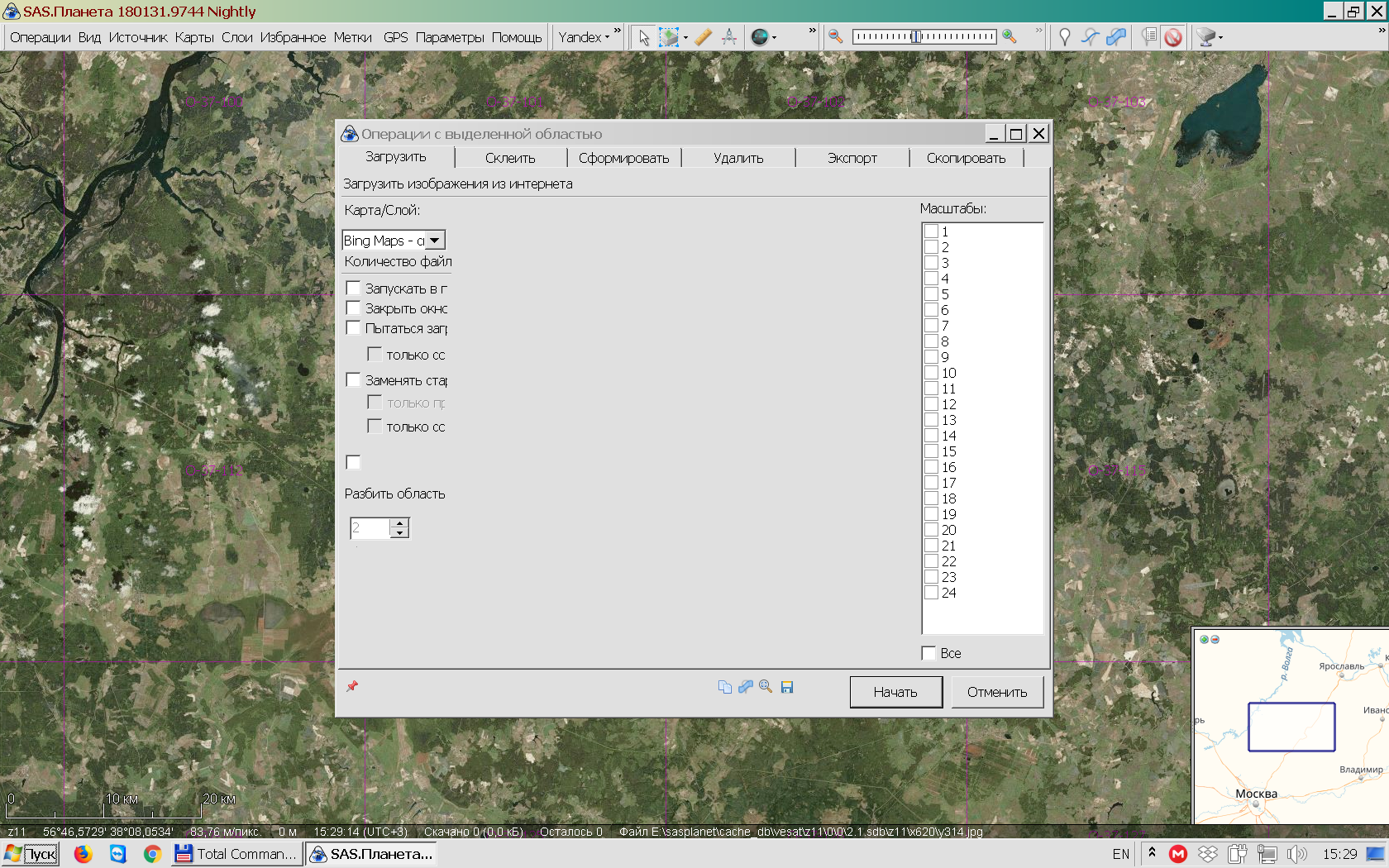Open Total Commander from the taskbar

pyautogui.click(x=236, y=854)
